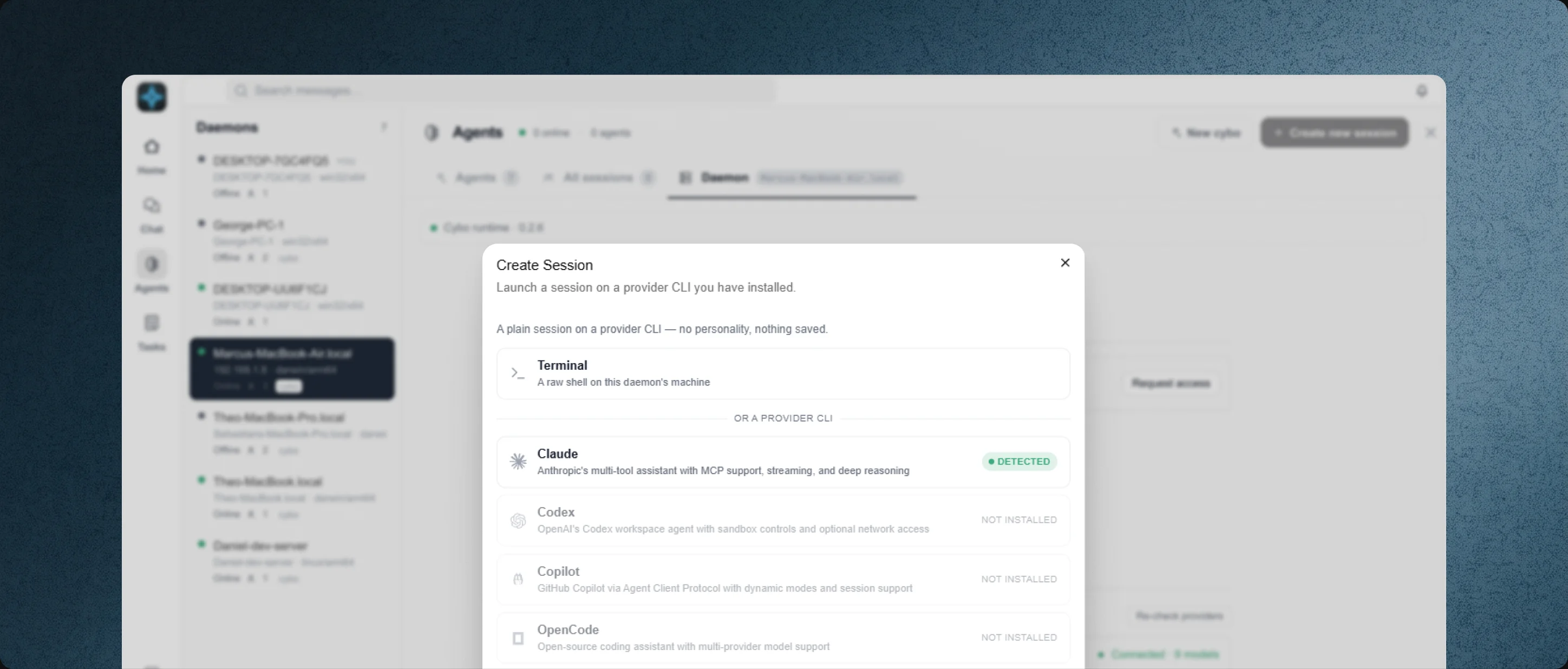
Task: Close the Create Session dialog
Action: point(1064,263)
